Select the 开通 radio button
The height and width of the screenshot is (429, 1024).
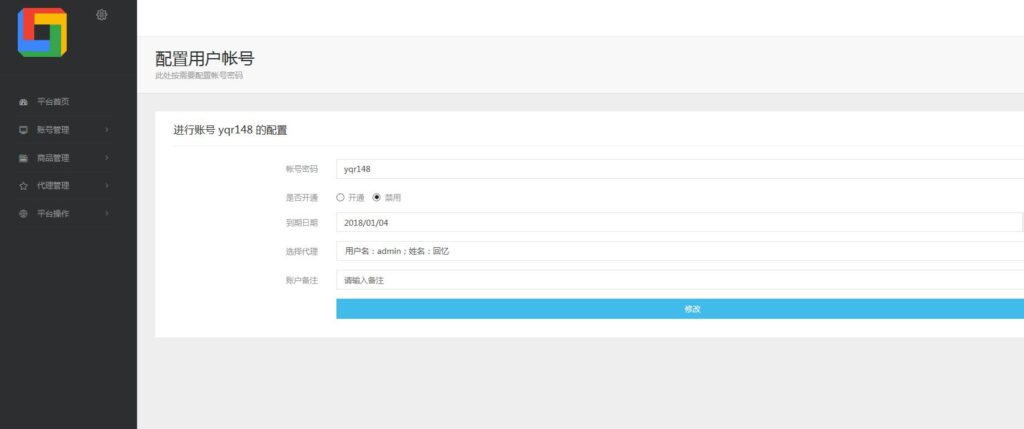pos(340,197)
